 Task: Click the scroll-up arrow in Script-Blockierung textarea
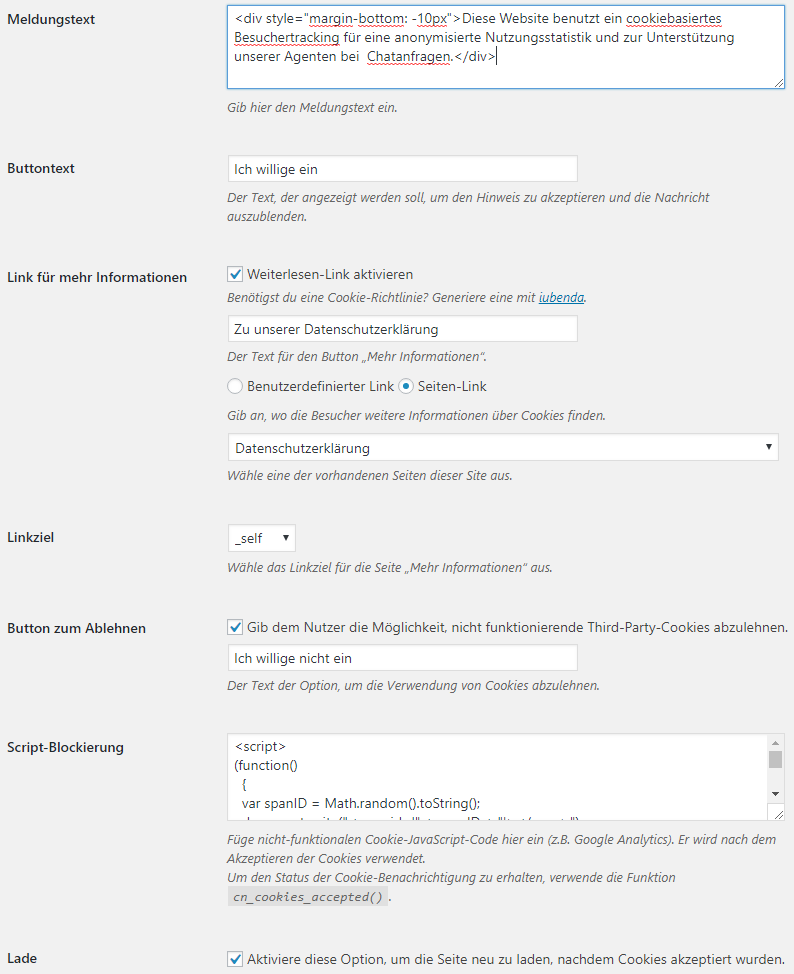click(775, 743)
